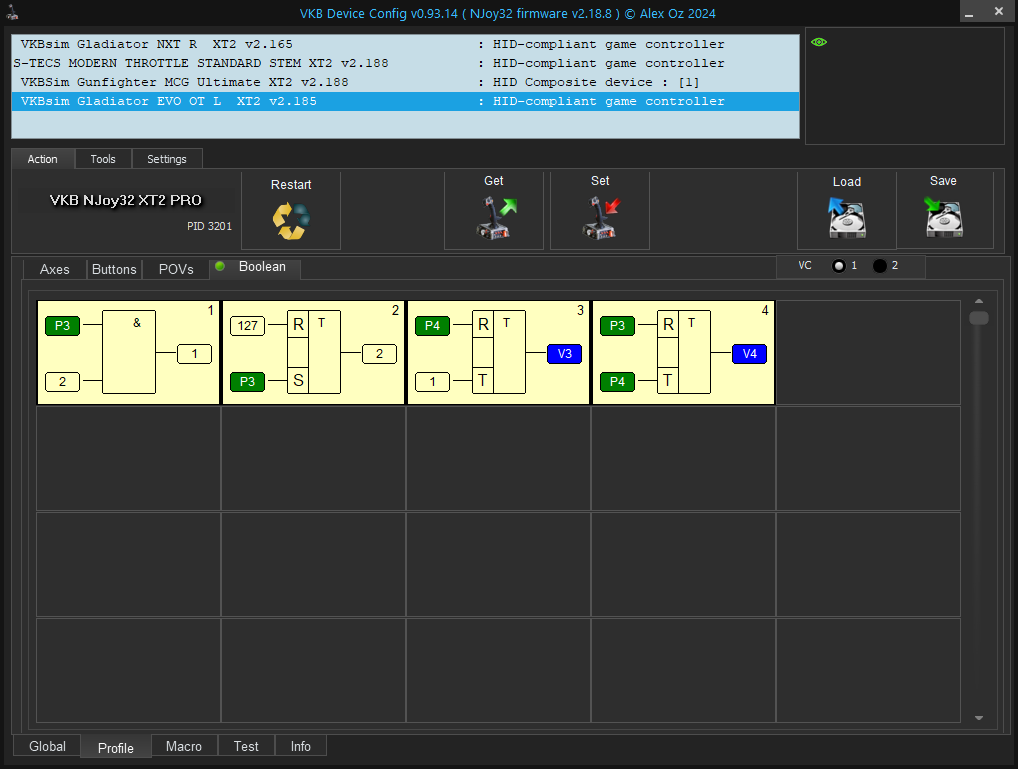The height and width of the screenshot is (769, 1018).
Task: Select VC radio button 1
Action: pos(839,266)
